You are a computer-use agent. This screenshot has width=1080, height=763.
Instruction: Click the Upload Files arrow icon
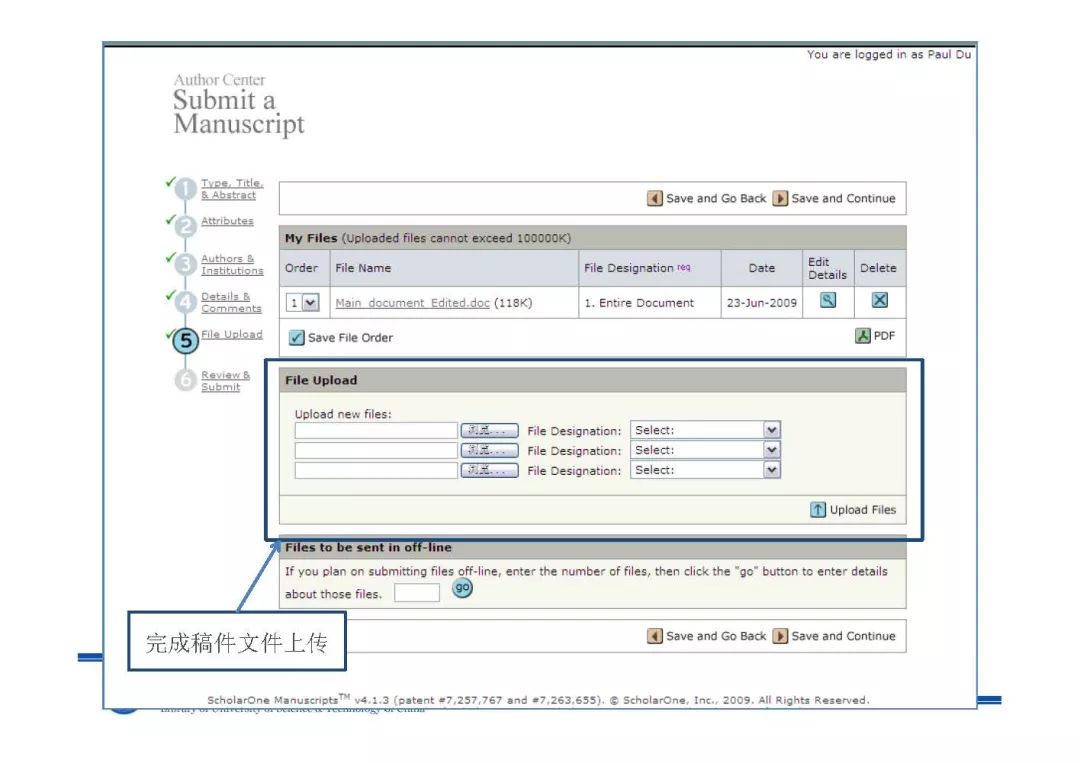coord(818,510)
